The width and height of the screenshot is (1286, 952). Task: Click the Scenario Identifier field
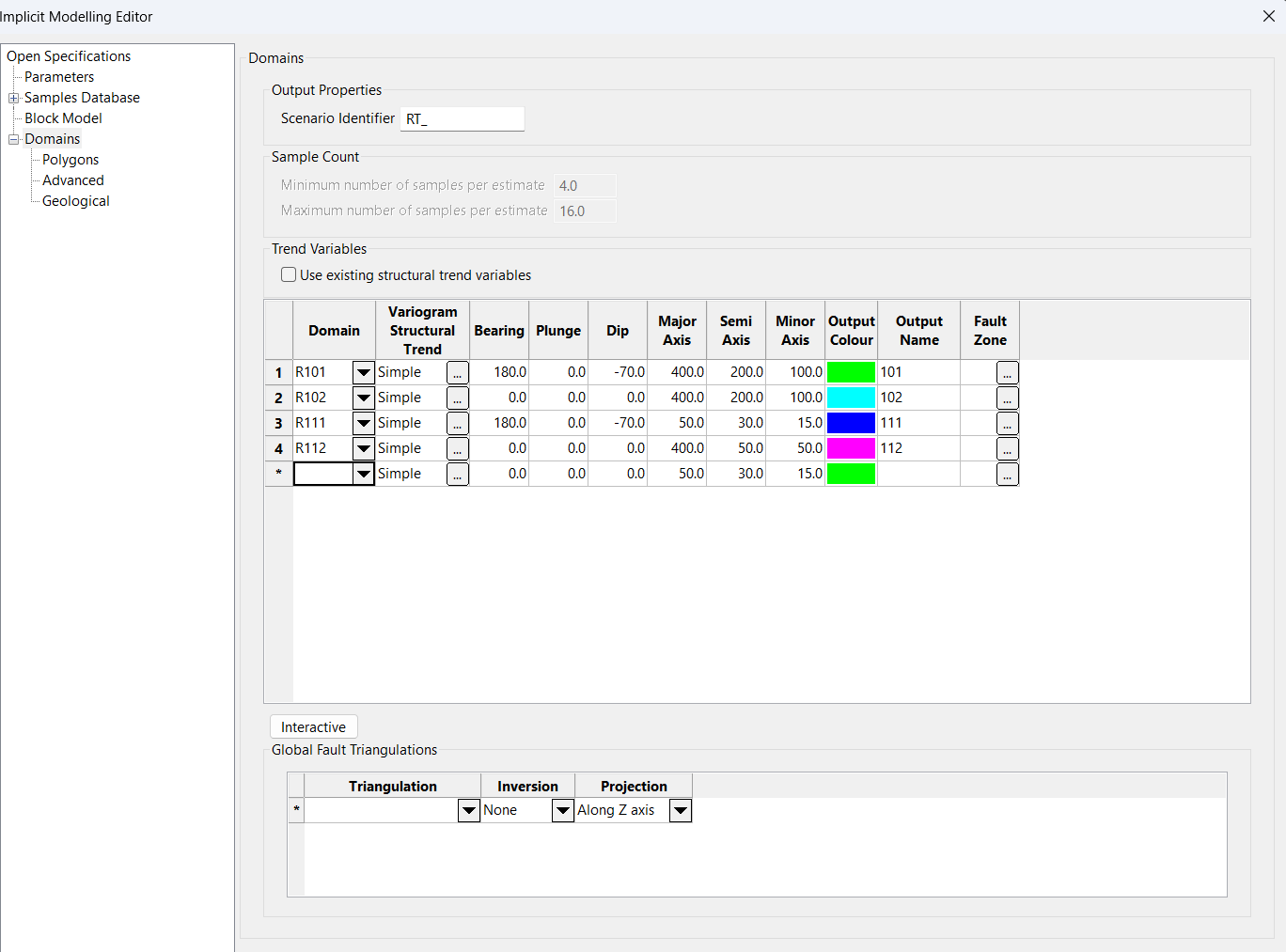pos(463,119)
